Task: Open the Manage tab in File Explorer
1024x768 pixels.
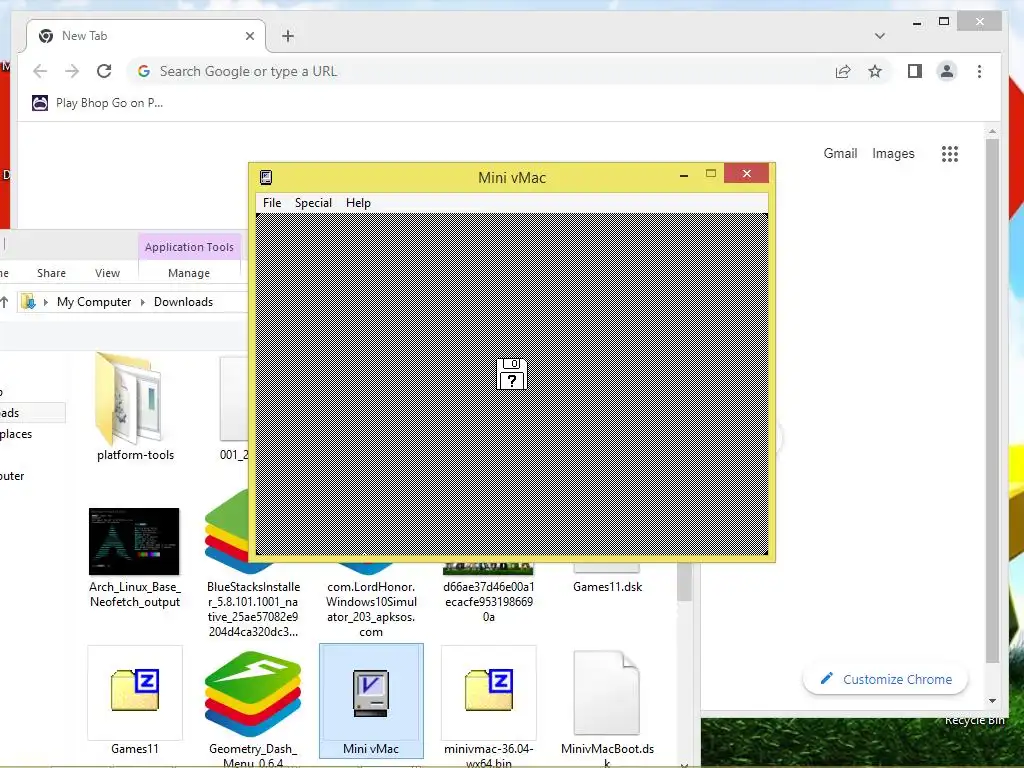Action: click(x=189, y=273)
